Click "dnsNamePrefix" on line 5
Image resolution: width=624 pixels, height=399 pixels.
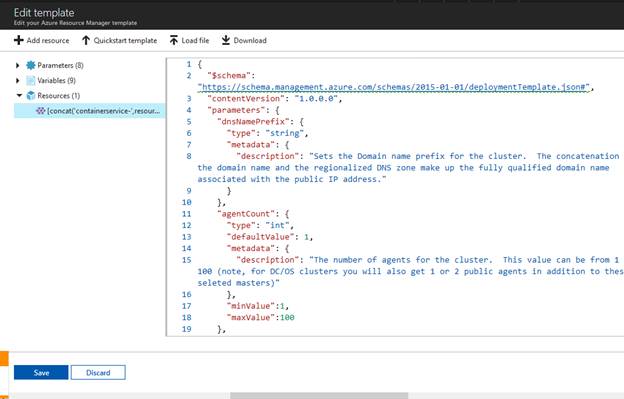point(254,122)
